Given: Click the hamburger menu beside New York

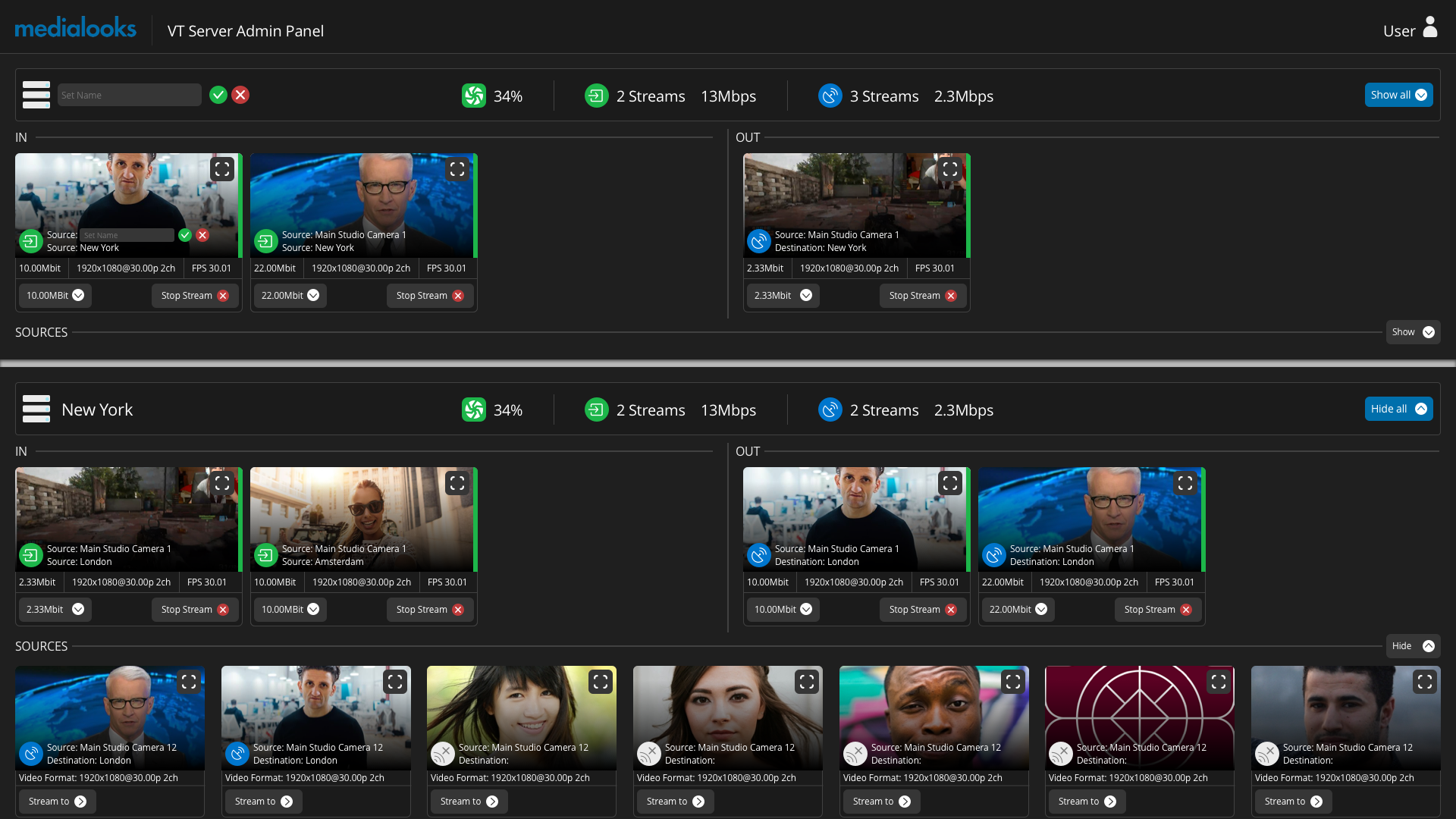Looking at the screenshot, I should [36, 409].
